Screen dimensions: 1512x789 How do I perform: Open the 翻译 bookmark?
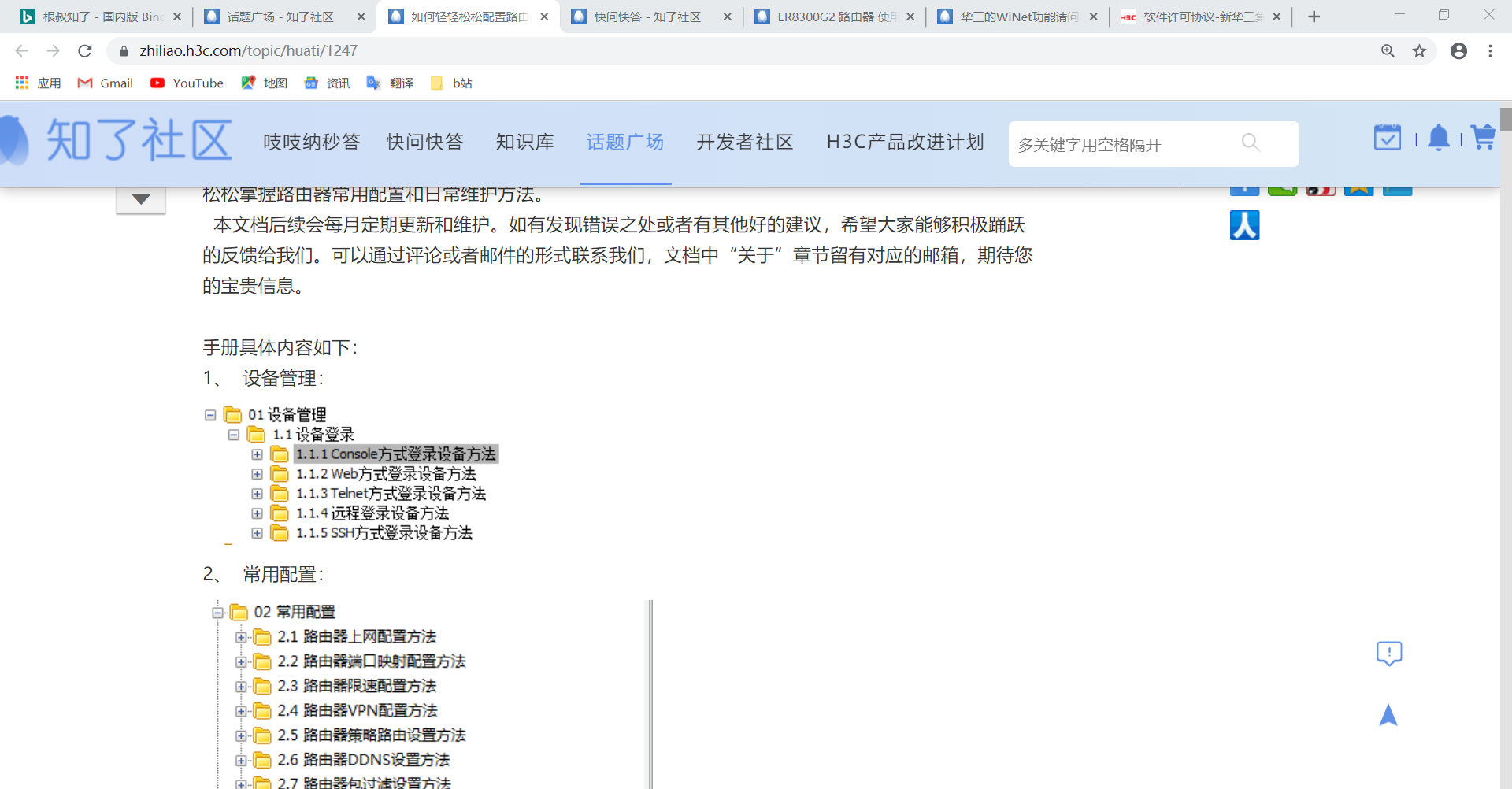coord(390,83)
